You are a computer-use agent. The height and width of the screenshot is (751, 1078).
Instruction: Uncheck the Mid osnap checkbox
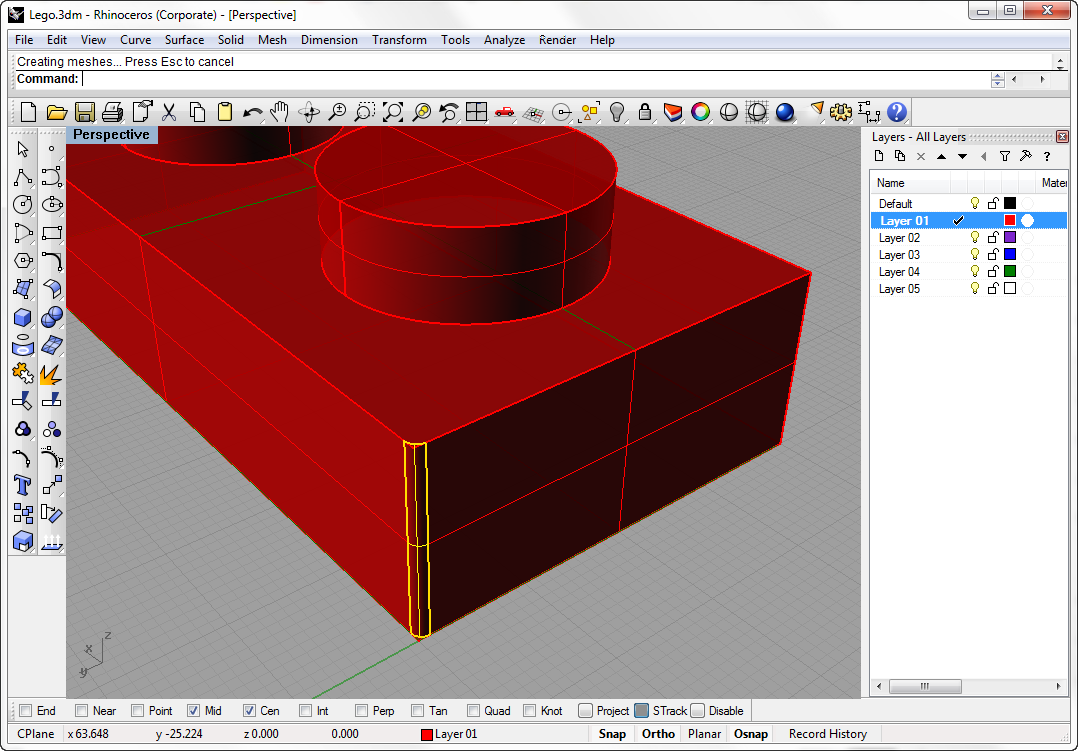194,710
